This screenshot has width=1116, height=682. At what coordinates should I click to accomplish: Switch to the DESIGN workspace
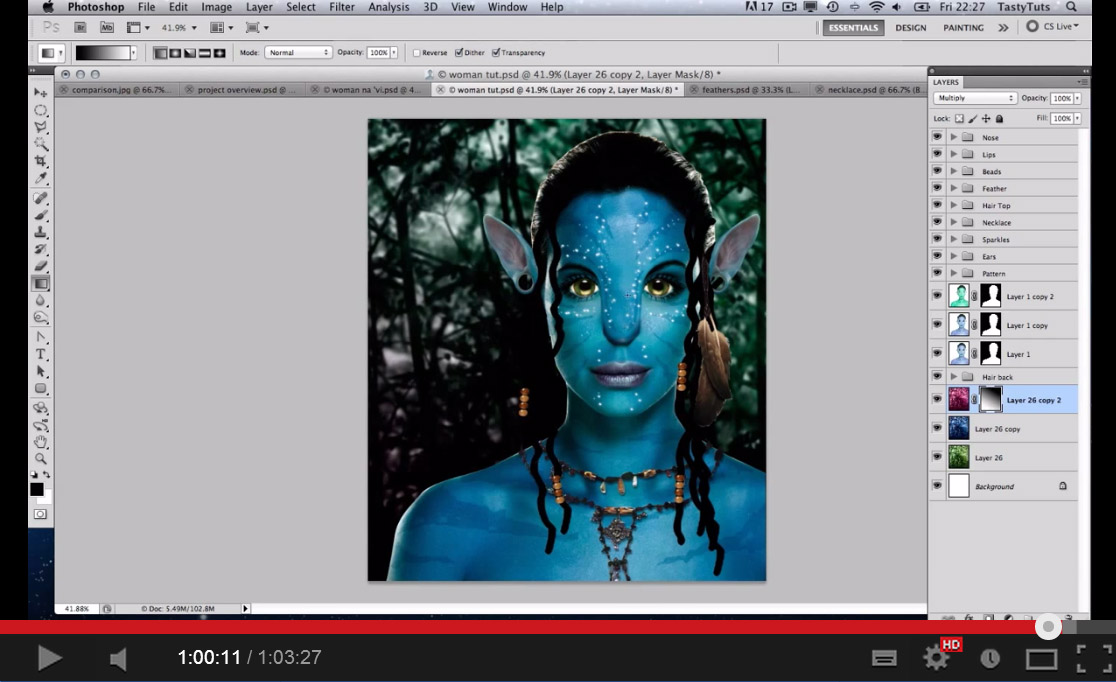pyautogui.click(x=910, y=28)
